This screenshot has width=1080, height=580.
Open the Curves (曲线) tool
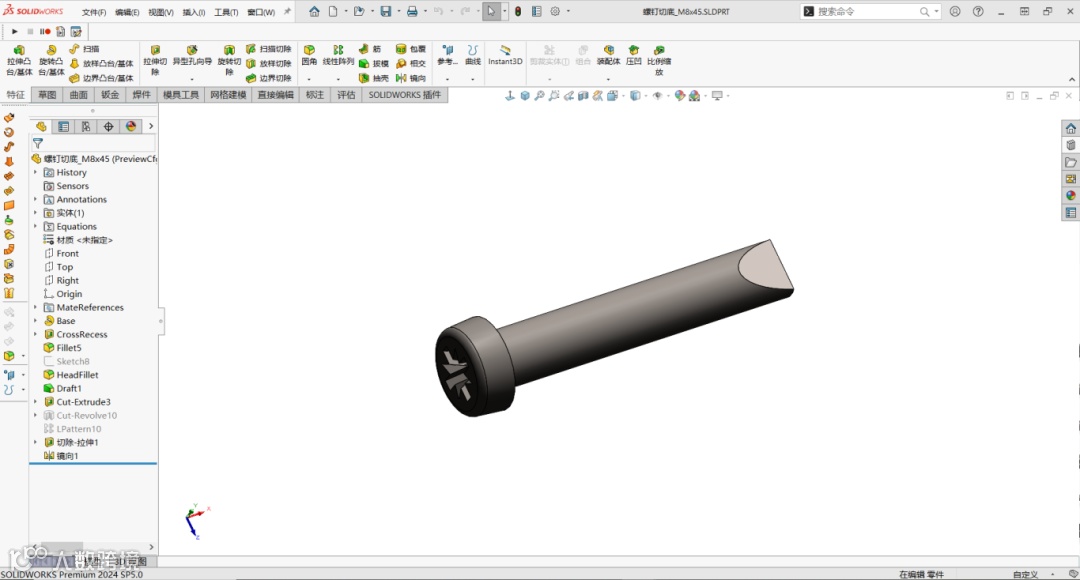pos(472,55)
